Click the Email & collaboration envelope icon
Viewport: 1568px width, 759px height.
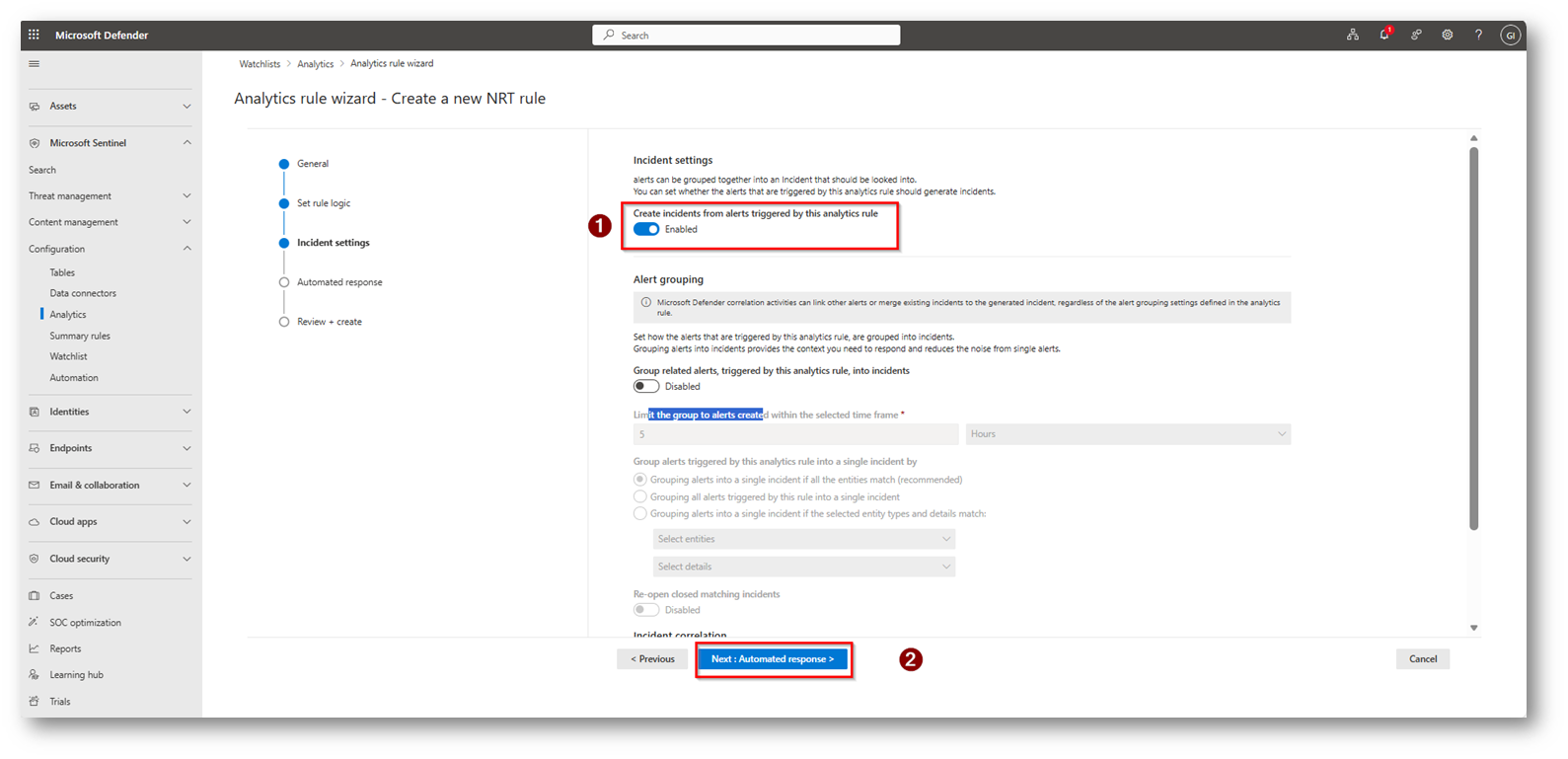point(35,486)
